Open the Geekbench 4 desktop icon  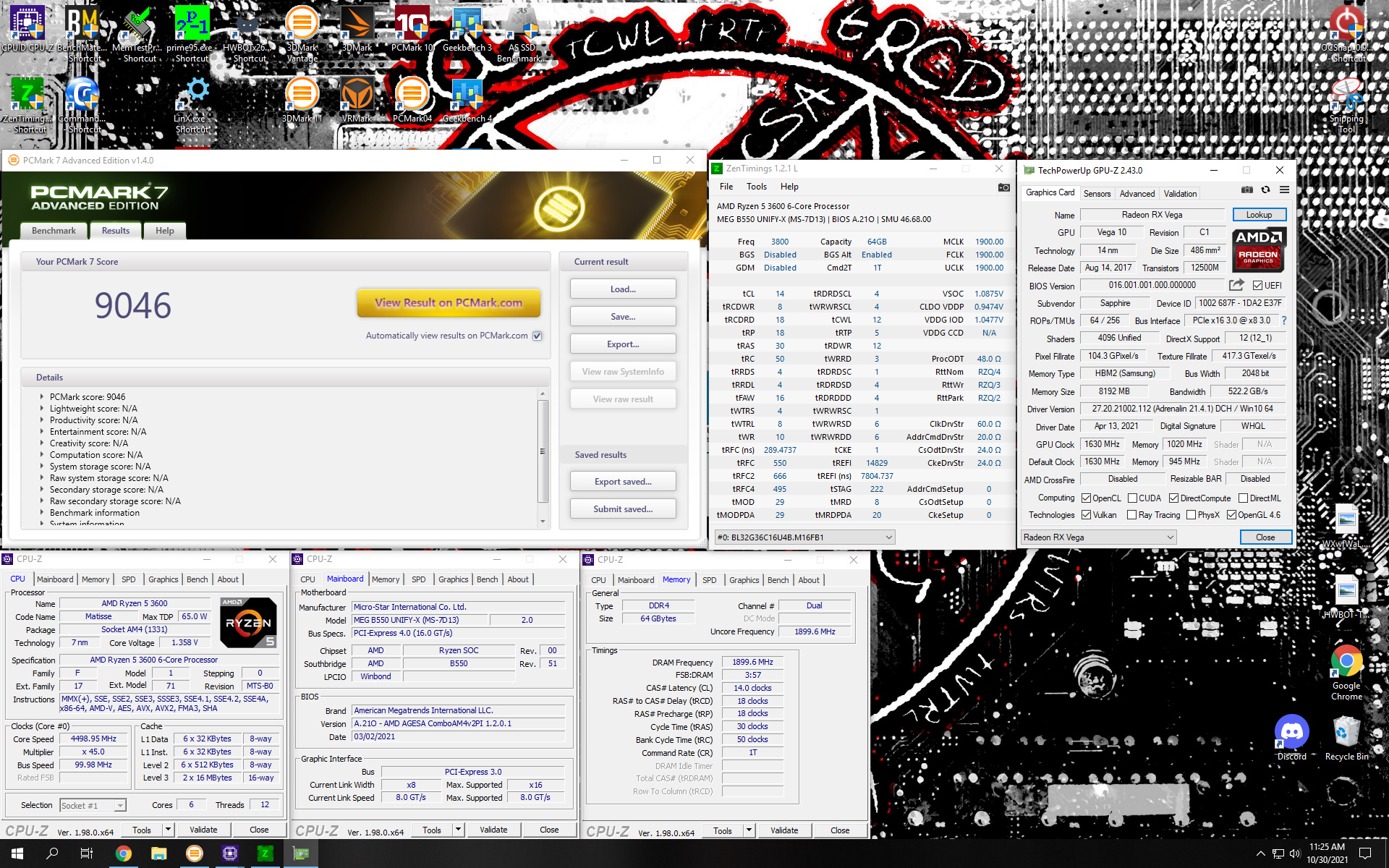467,100
